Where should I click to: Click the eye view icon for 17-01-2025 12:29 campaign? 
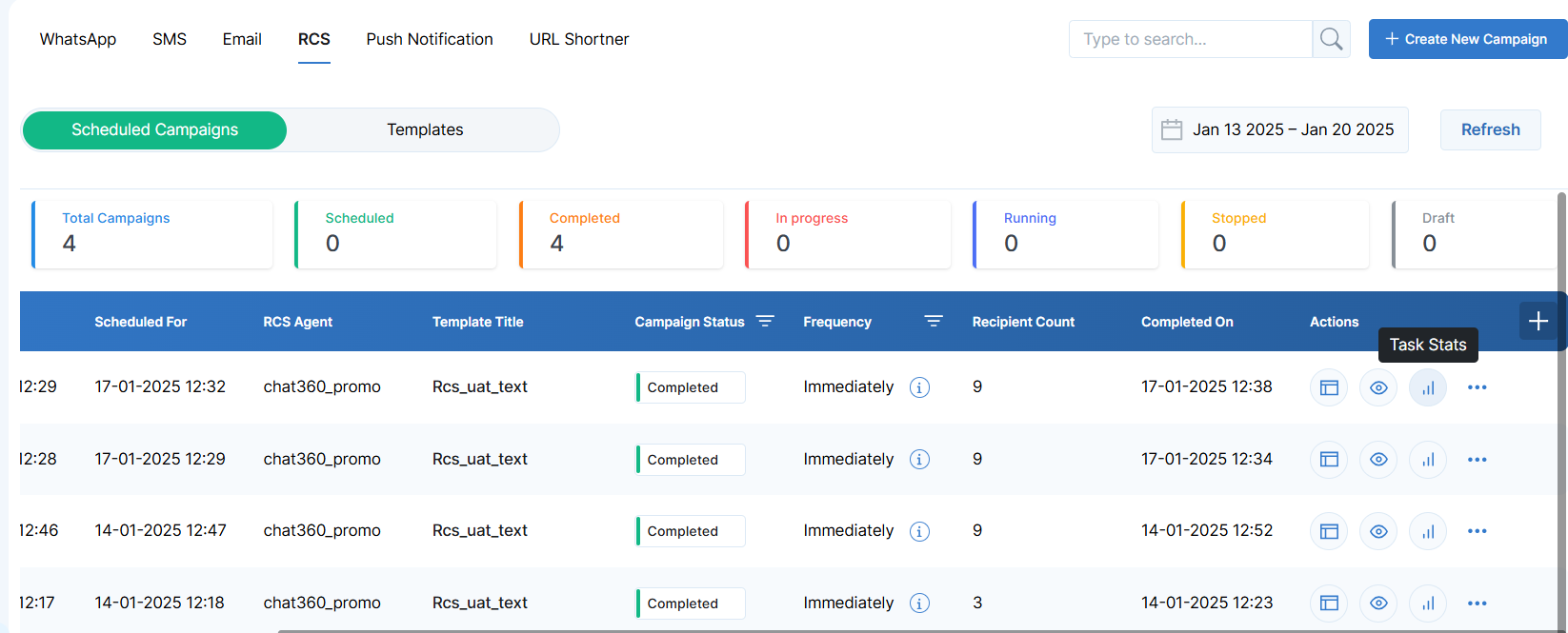(1378, 460)
